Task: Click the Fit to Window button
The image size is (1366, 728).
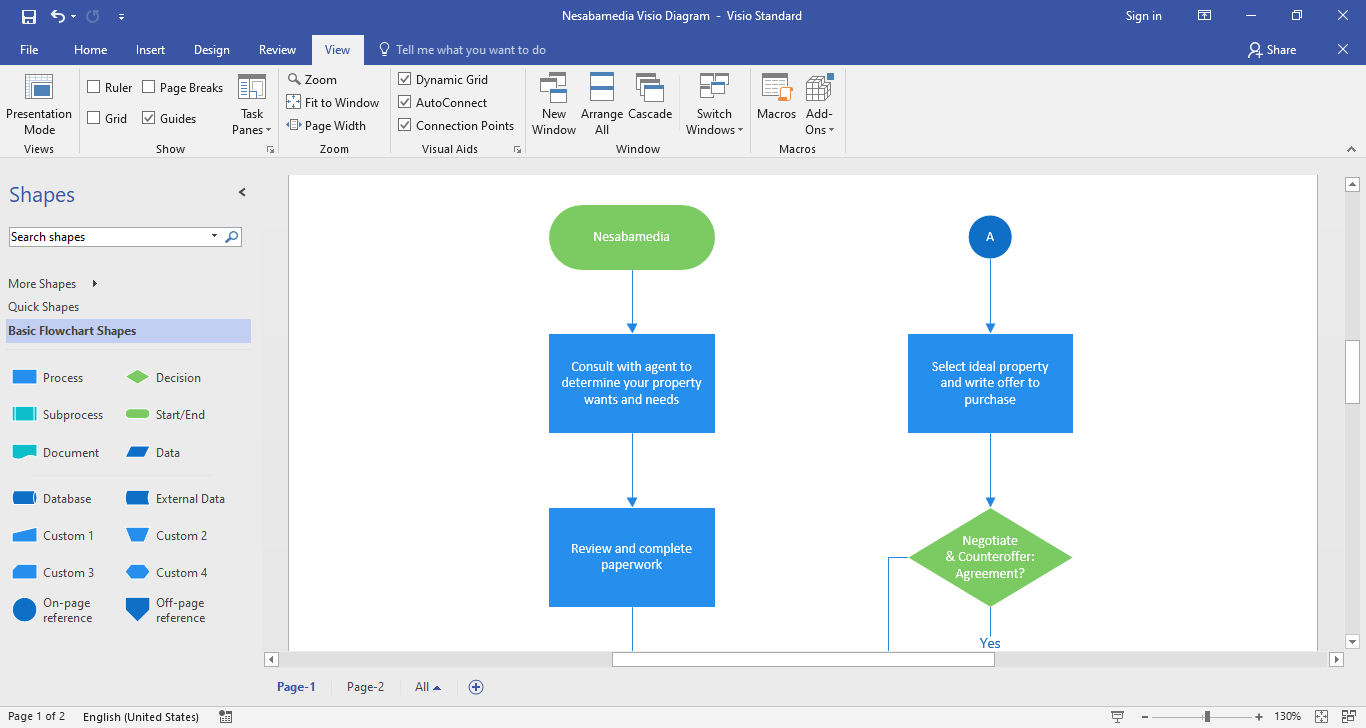Action: point(333,102)
